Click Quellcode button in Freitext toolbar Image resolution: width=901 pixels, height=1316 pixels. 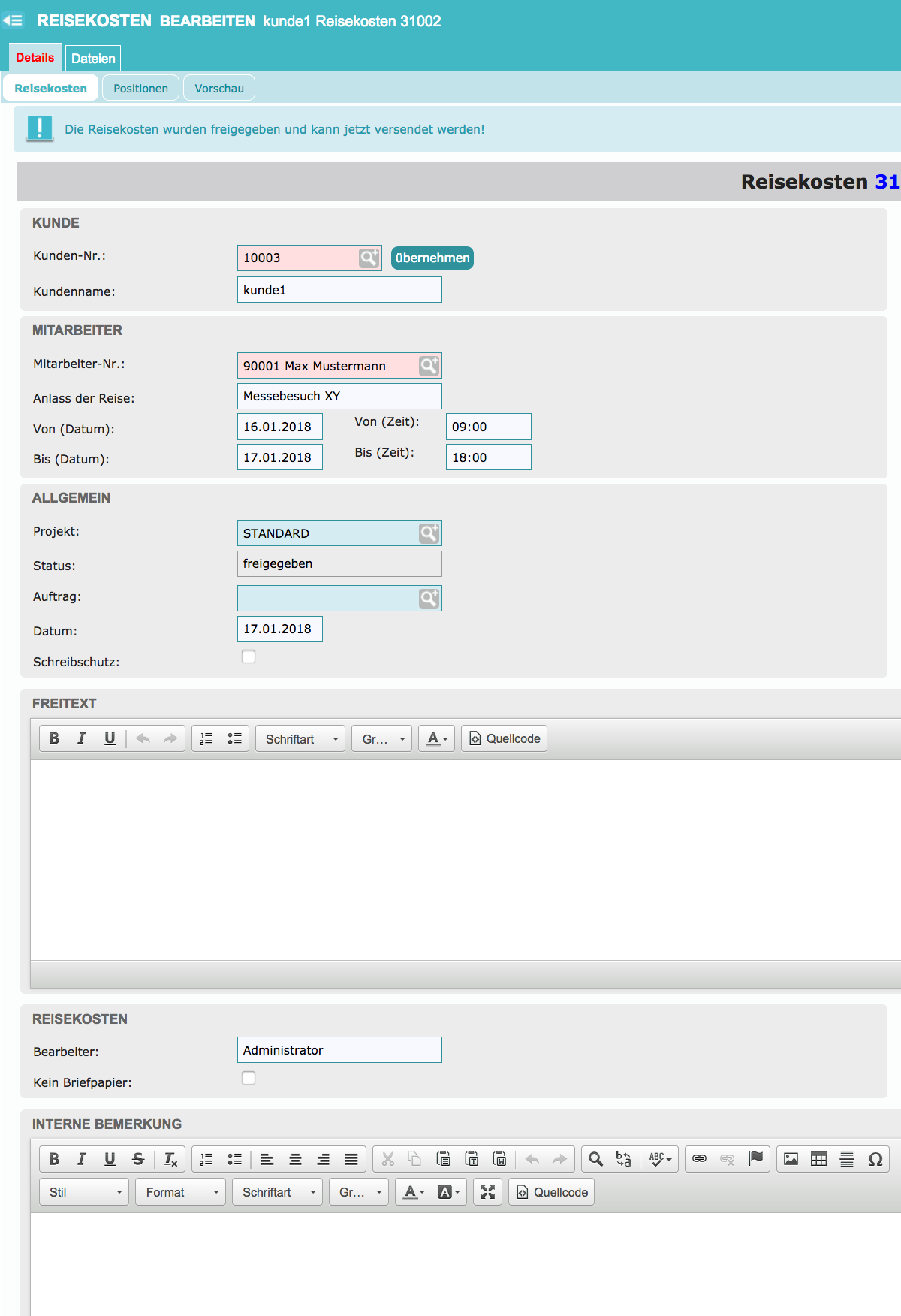coord(505,738)
